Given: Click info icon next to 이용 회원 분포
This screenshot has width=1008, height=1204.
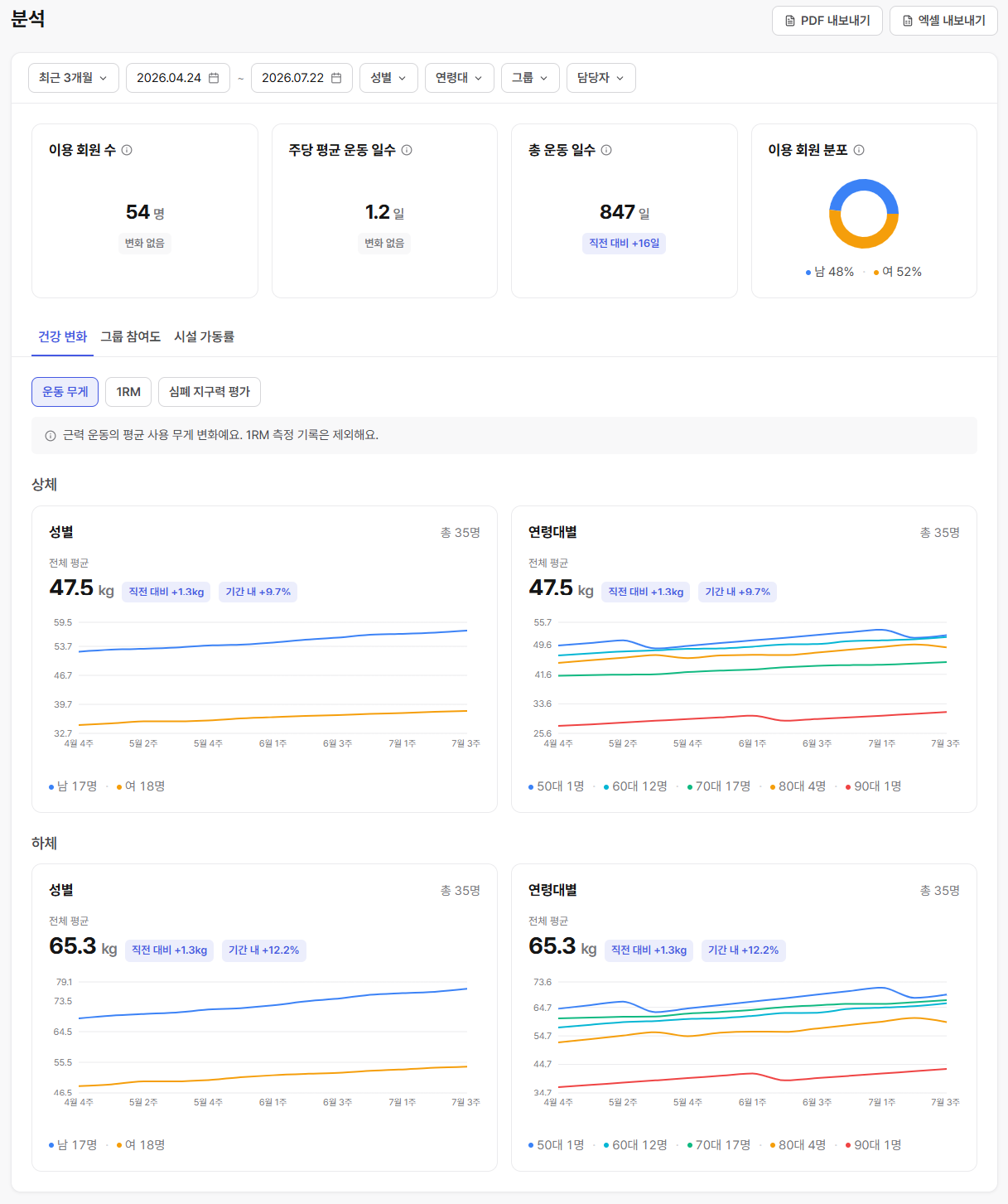Looking at the screenshot, I should pyautogui.click(x=859, y=150).
